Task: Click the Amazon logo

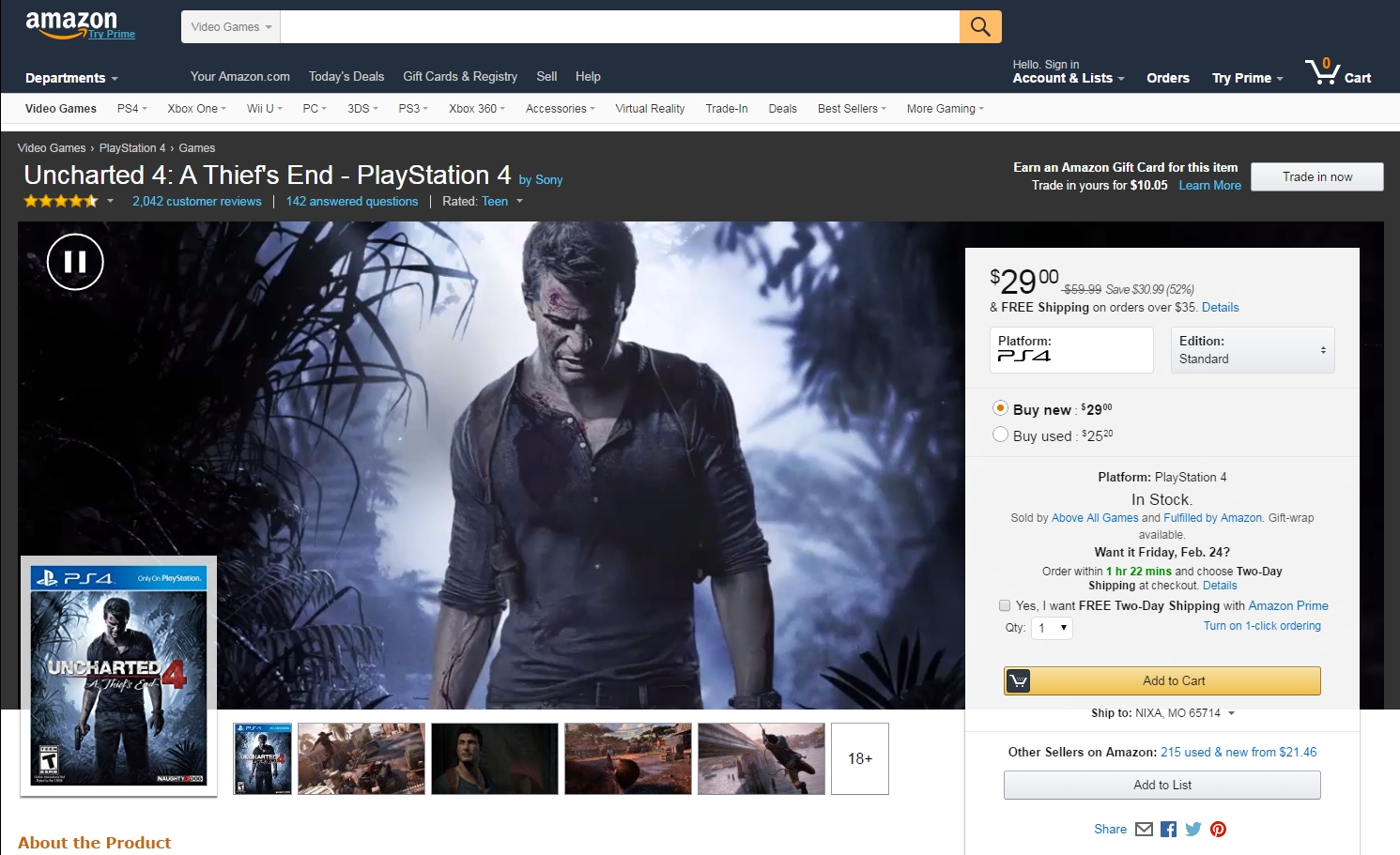Action: click(71, 24)
